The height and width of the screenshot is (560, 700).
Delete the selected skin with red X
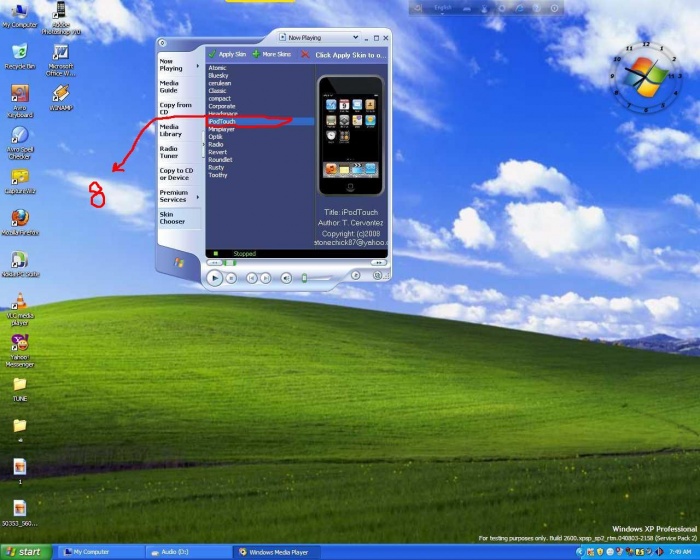(305, 54)
